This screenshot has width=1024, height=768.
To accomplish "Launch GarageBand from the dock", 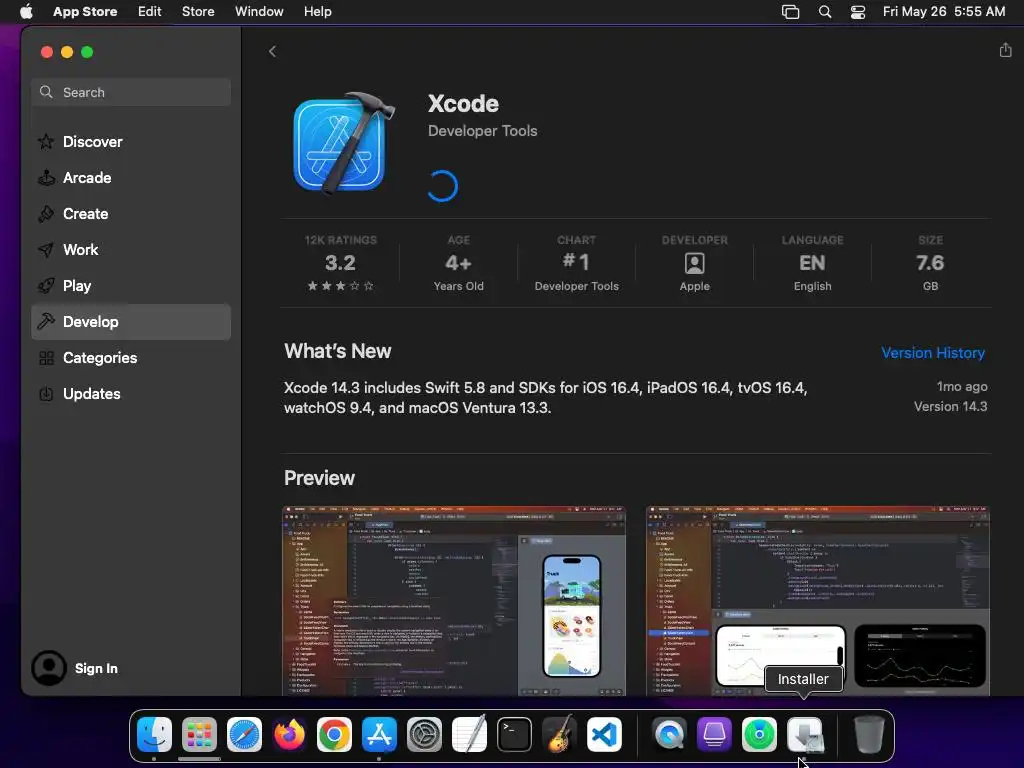I will pos(560,735).
